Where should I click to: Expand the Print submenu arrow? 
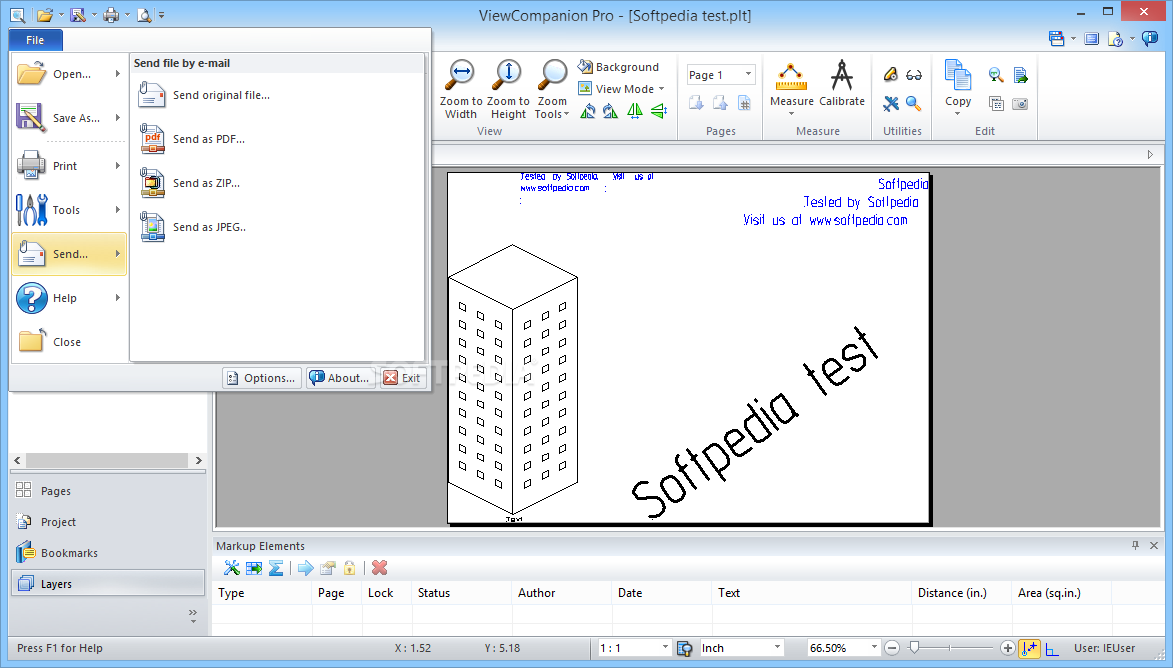117,166
